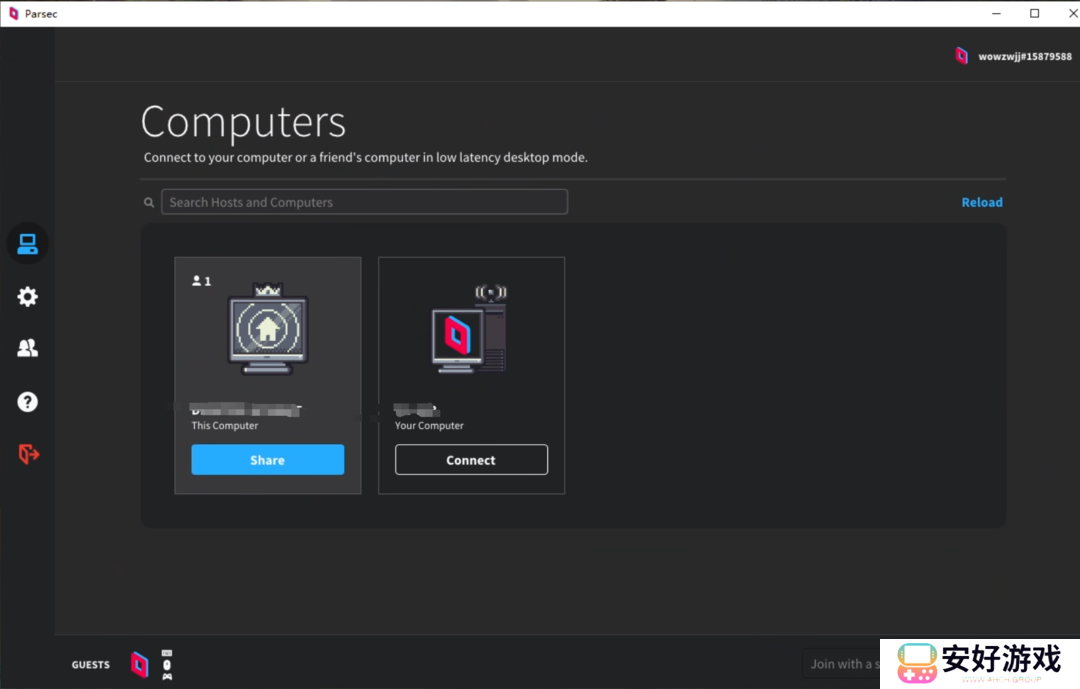Toggle guest gamepad permission icon

pyautogui.click(x=167, y=676)
